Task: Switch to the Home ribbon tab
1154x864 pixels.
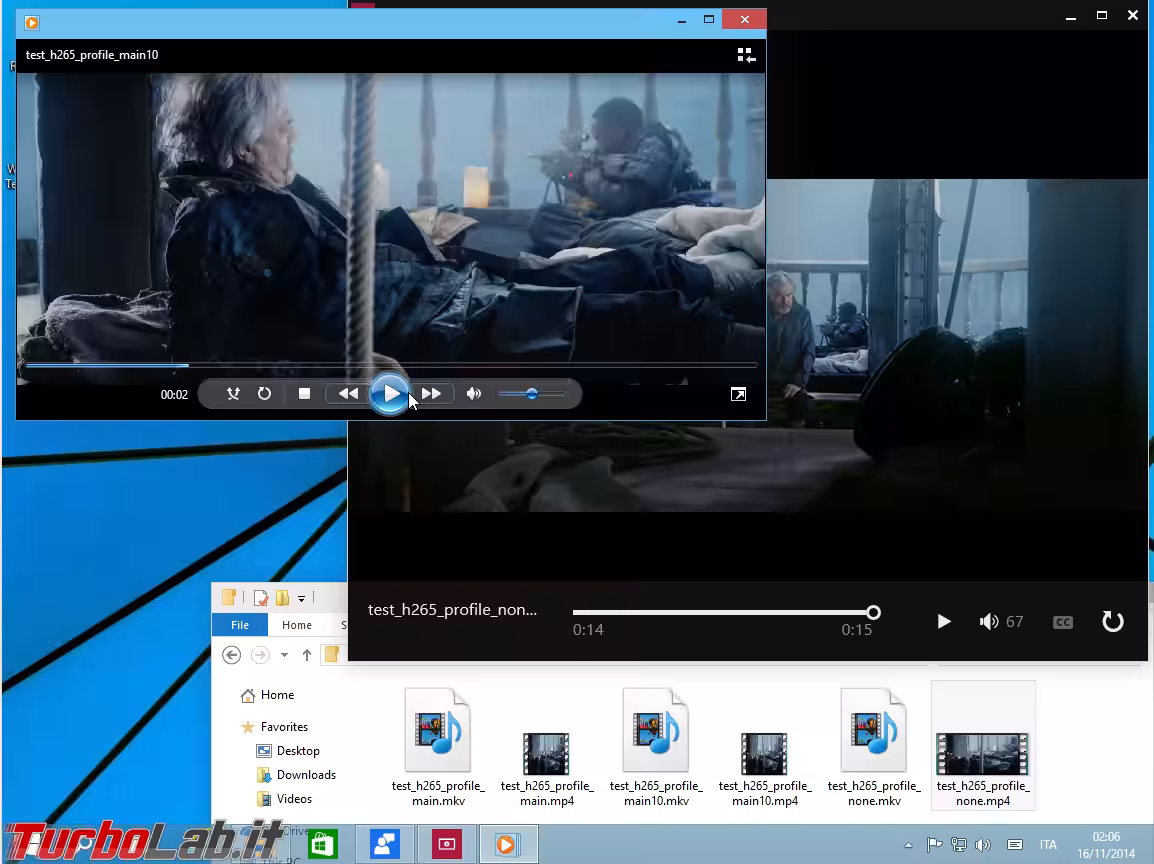Action: [296, 624]
